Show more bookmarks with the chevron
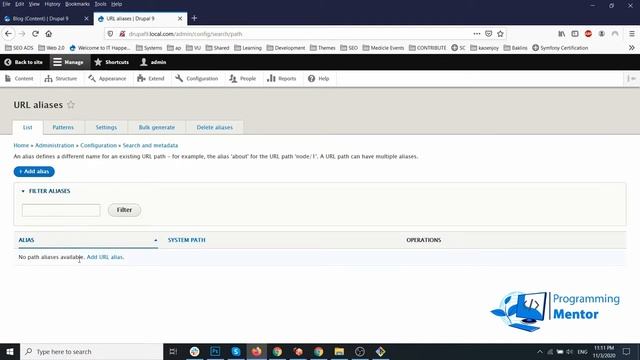The height and width of the screenshot is (360, 640). [x=631, y=48]
